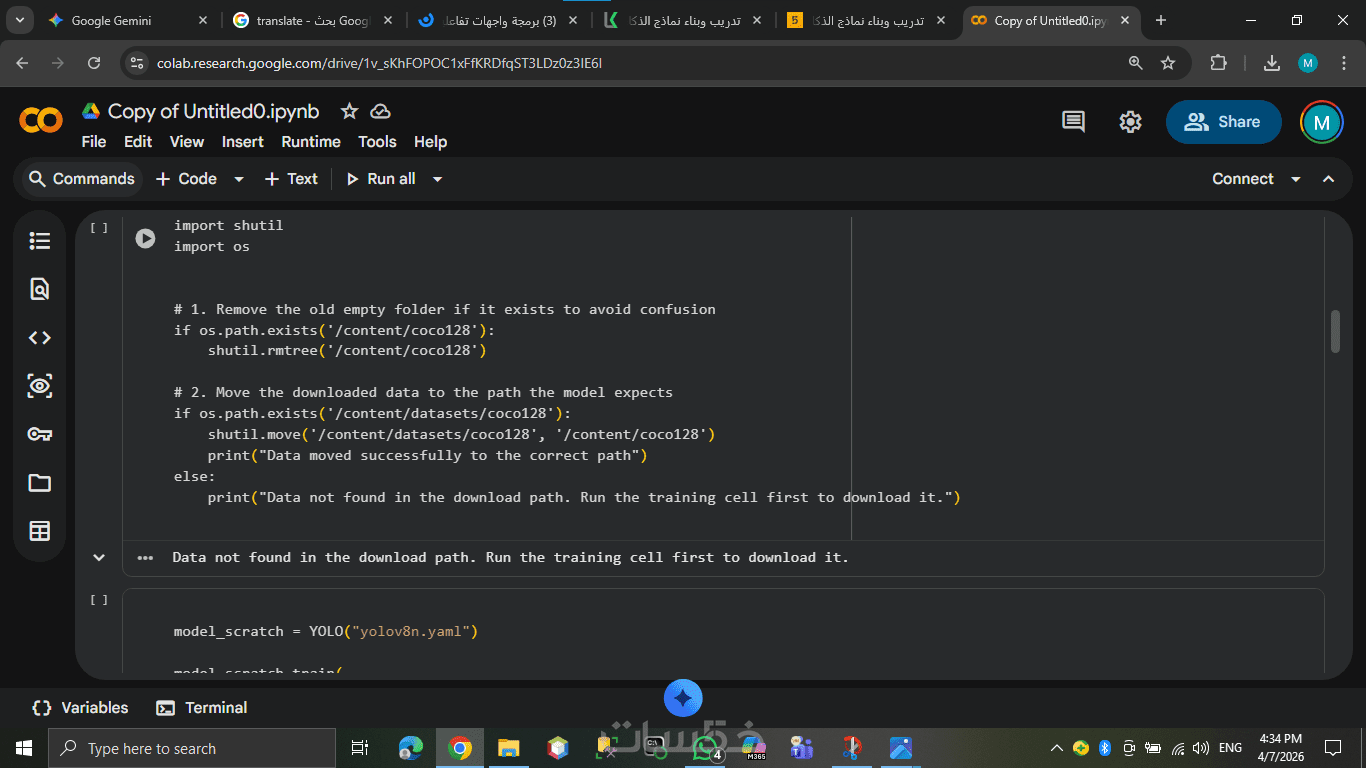Open the comments panel icon
The image size is (1366, 768).
click(x=1073, y=122)
